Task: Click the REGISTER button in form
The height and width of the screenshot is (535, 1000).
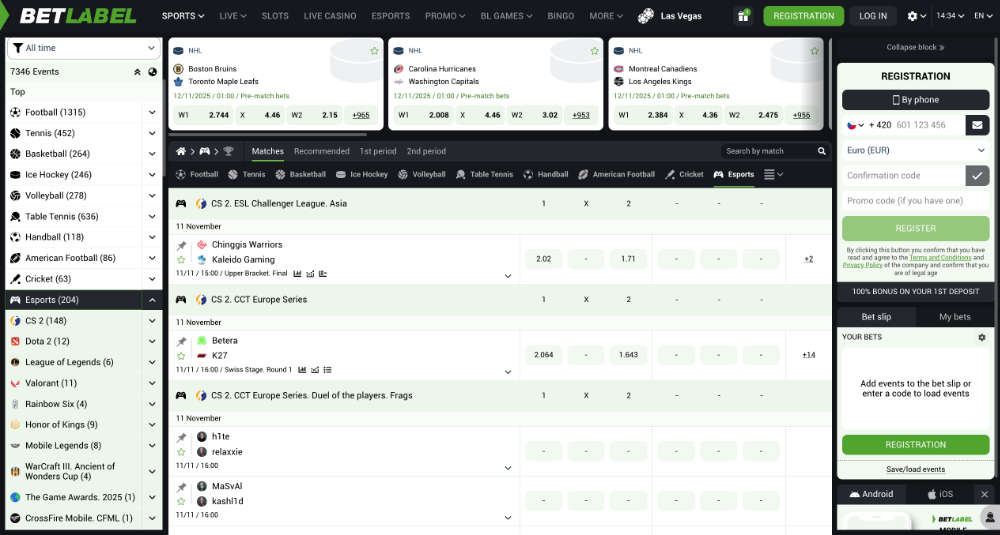Action: (x=915, y=228)
